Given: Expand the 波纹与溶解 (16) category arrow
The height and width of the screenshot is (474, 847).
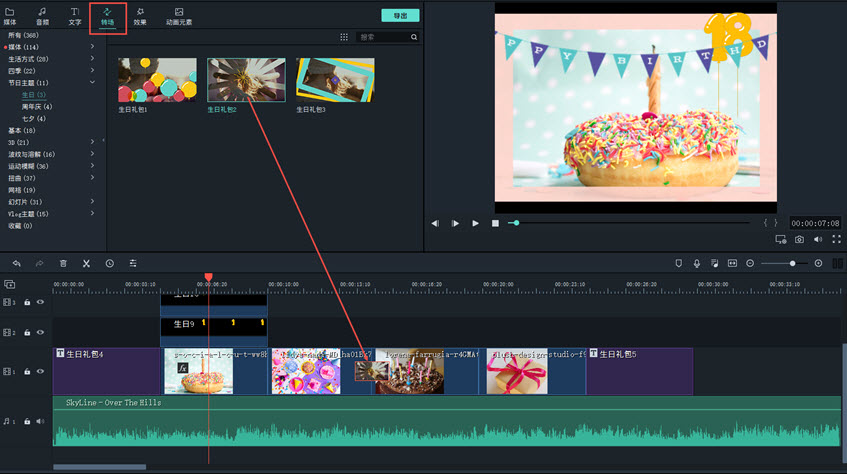Looking at the screenshot, I should [x=92, y=153].
